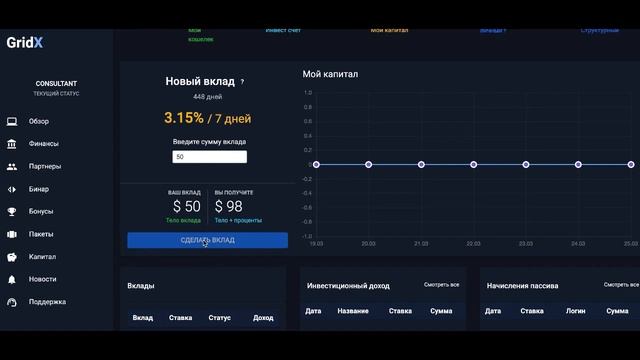Click the Статус column header in Вклады
Viewport: 640px width, 360px height.
point(220,318)
